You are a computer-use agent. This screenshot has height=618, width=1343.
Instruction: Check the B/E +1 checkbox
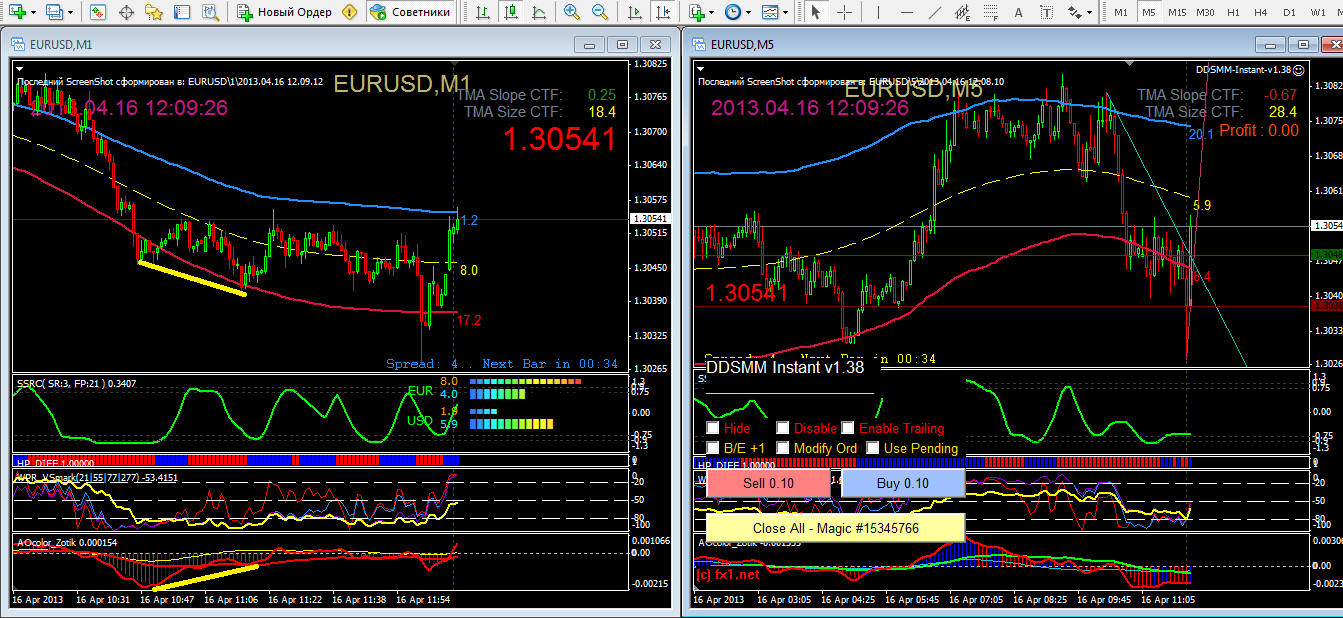click(713, 448)
